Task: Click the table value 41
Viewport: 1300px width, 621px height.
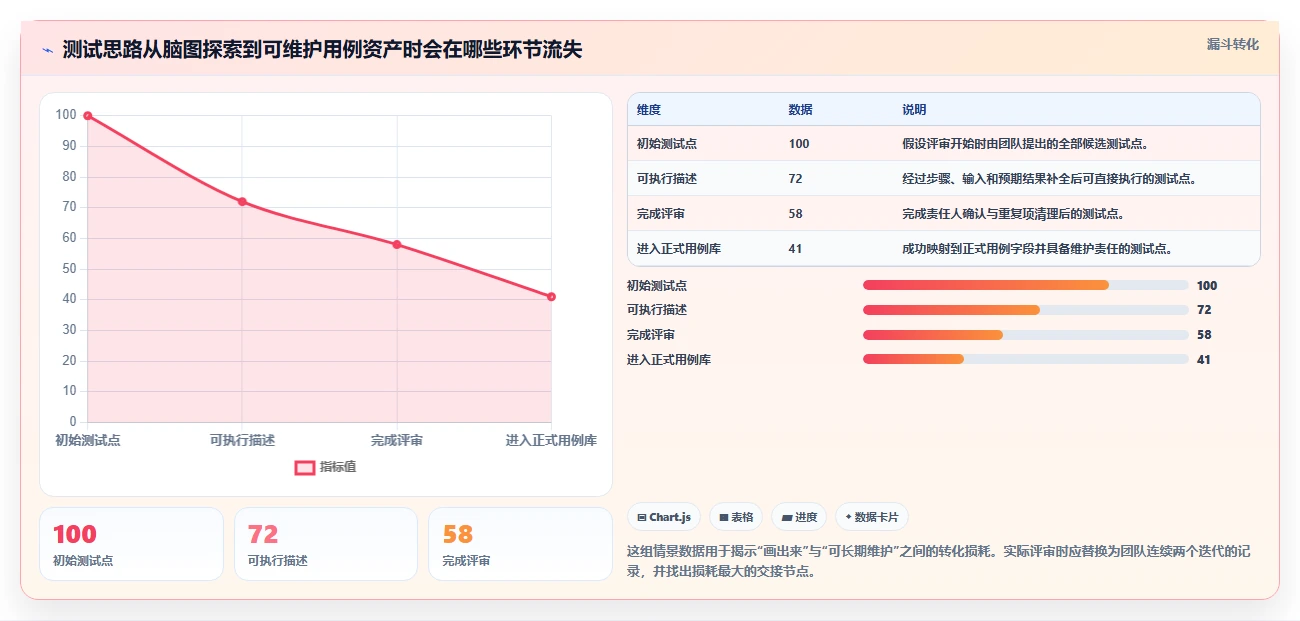Action: 795,249
